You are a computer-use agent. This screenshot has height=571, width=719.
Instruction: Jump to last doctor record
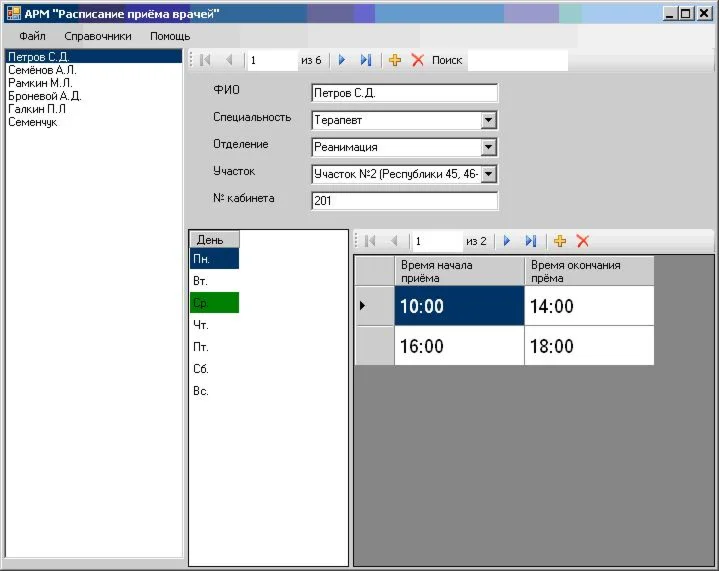pos(365,60)
